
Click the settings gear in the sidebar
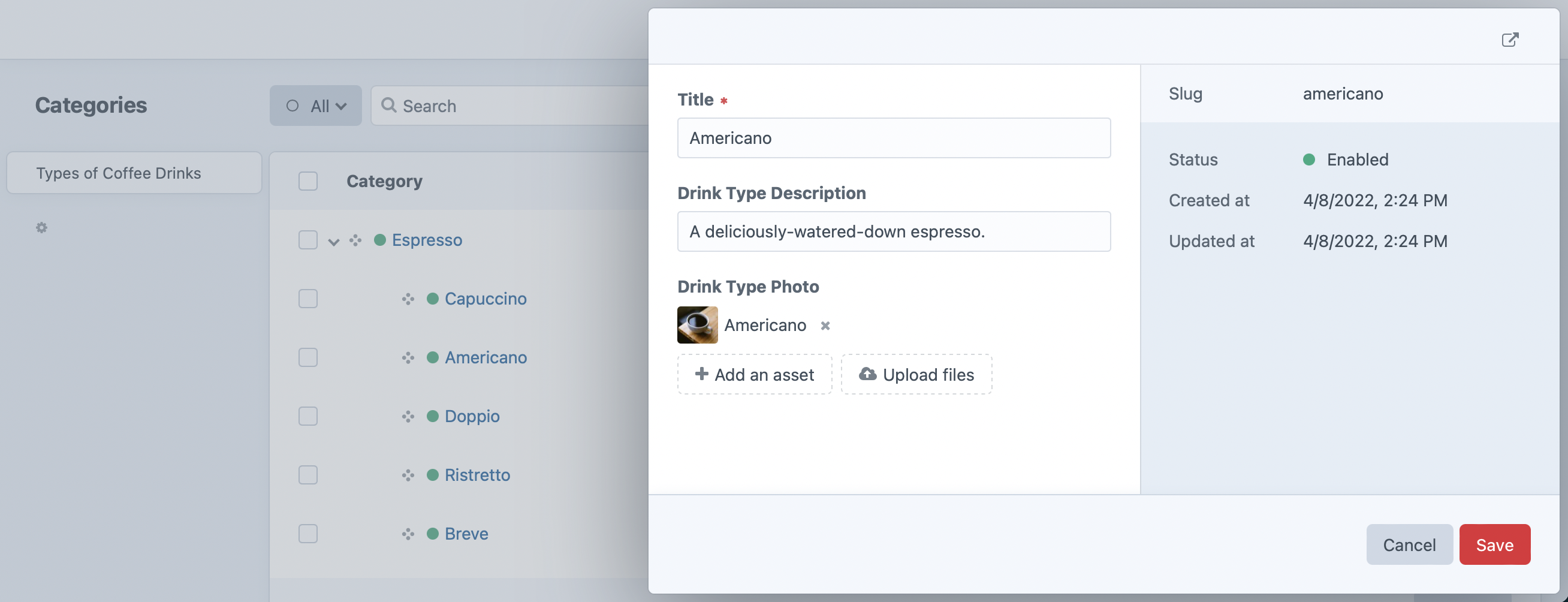(x=41, y=227)
